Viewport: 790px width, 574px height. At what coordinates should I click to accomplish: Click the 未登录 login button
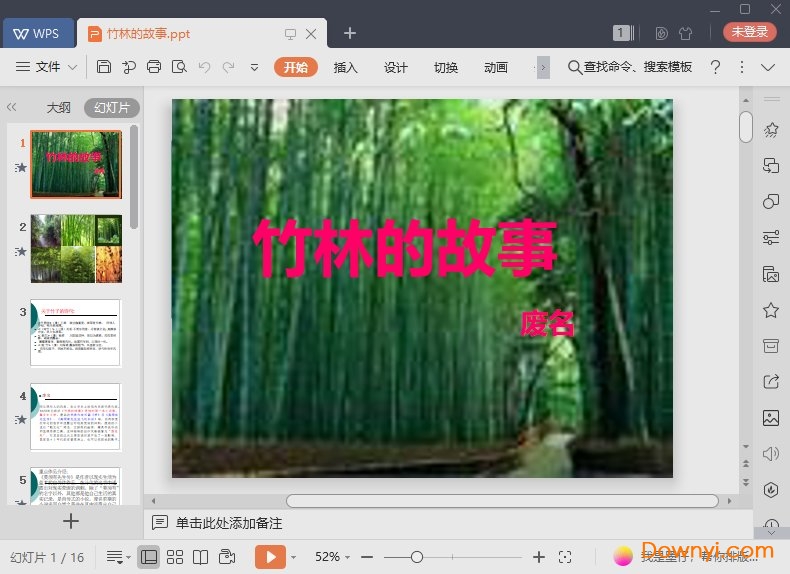coord(750,32)
